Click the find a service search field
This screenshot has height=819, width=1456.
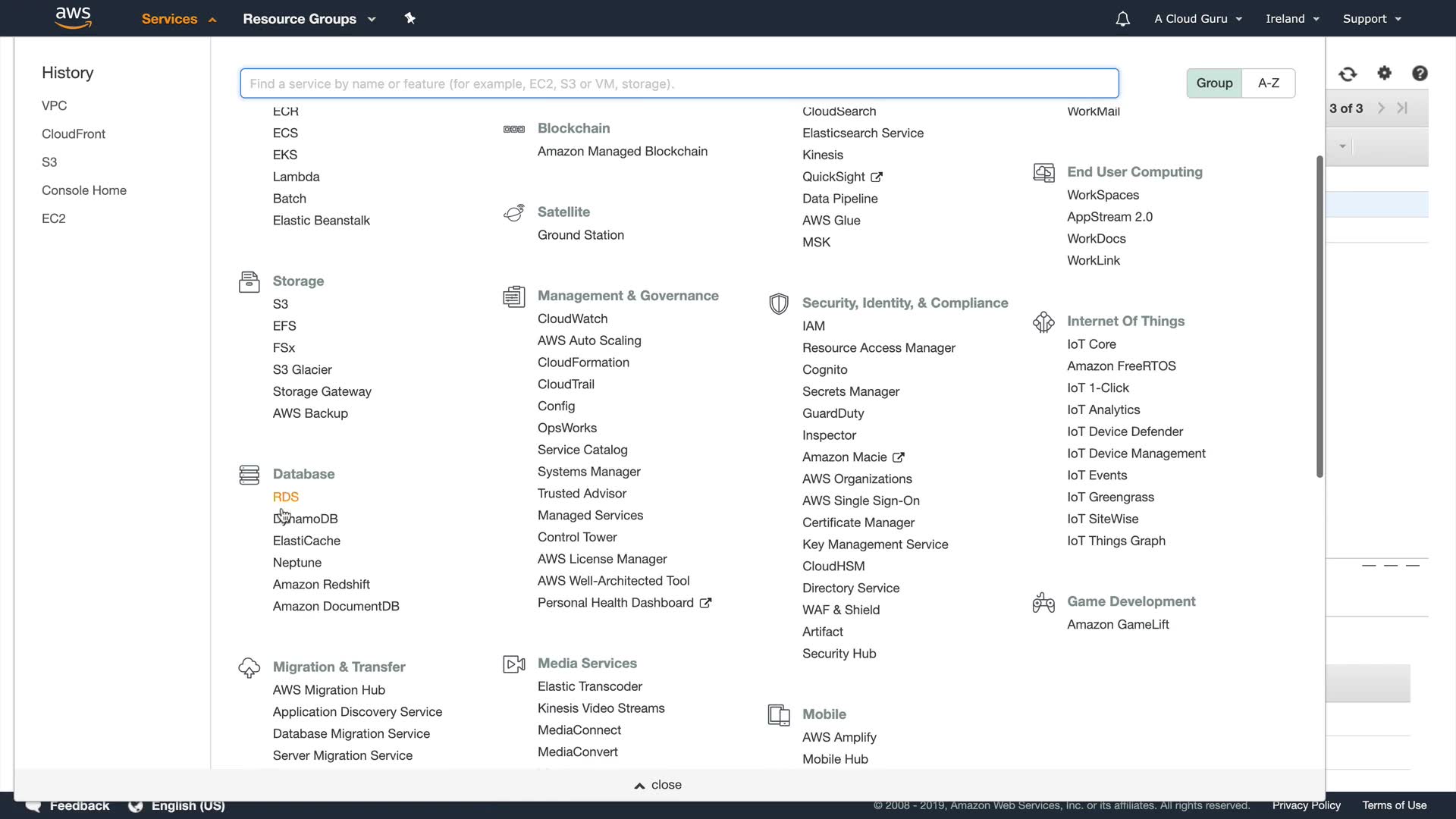tap(679, 83)
